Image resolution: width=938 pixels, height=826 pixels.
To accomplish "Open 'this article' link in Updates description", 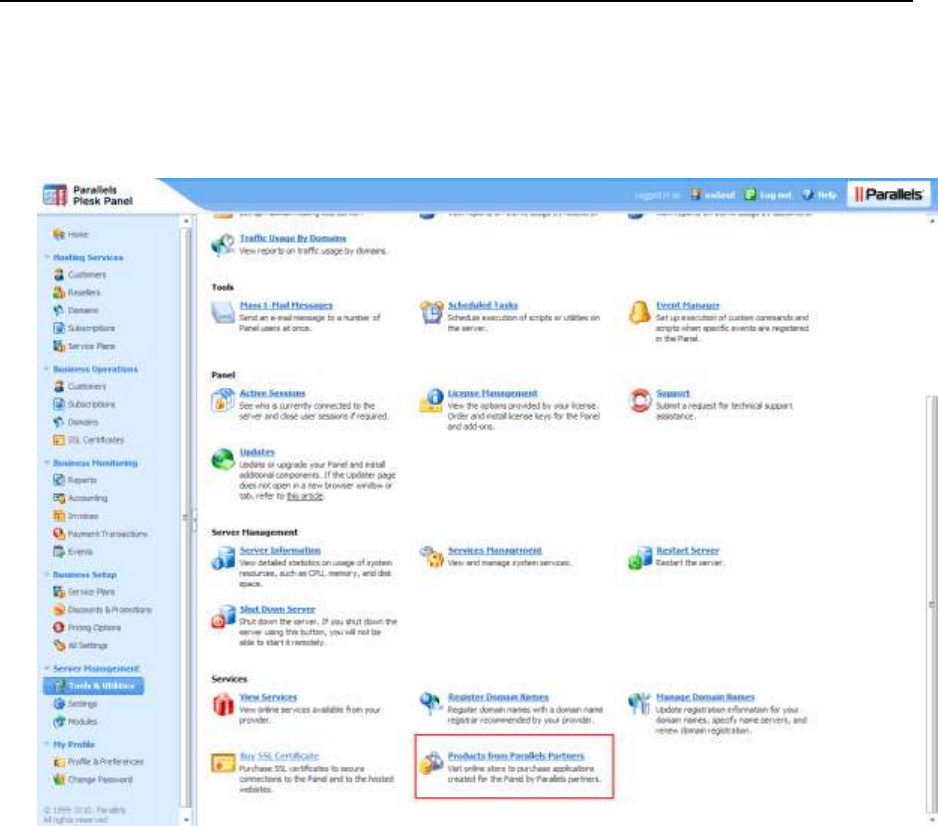I will coord(305,496).
